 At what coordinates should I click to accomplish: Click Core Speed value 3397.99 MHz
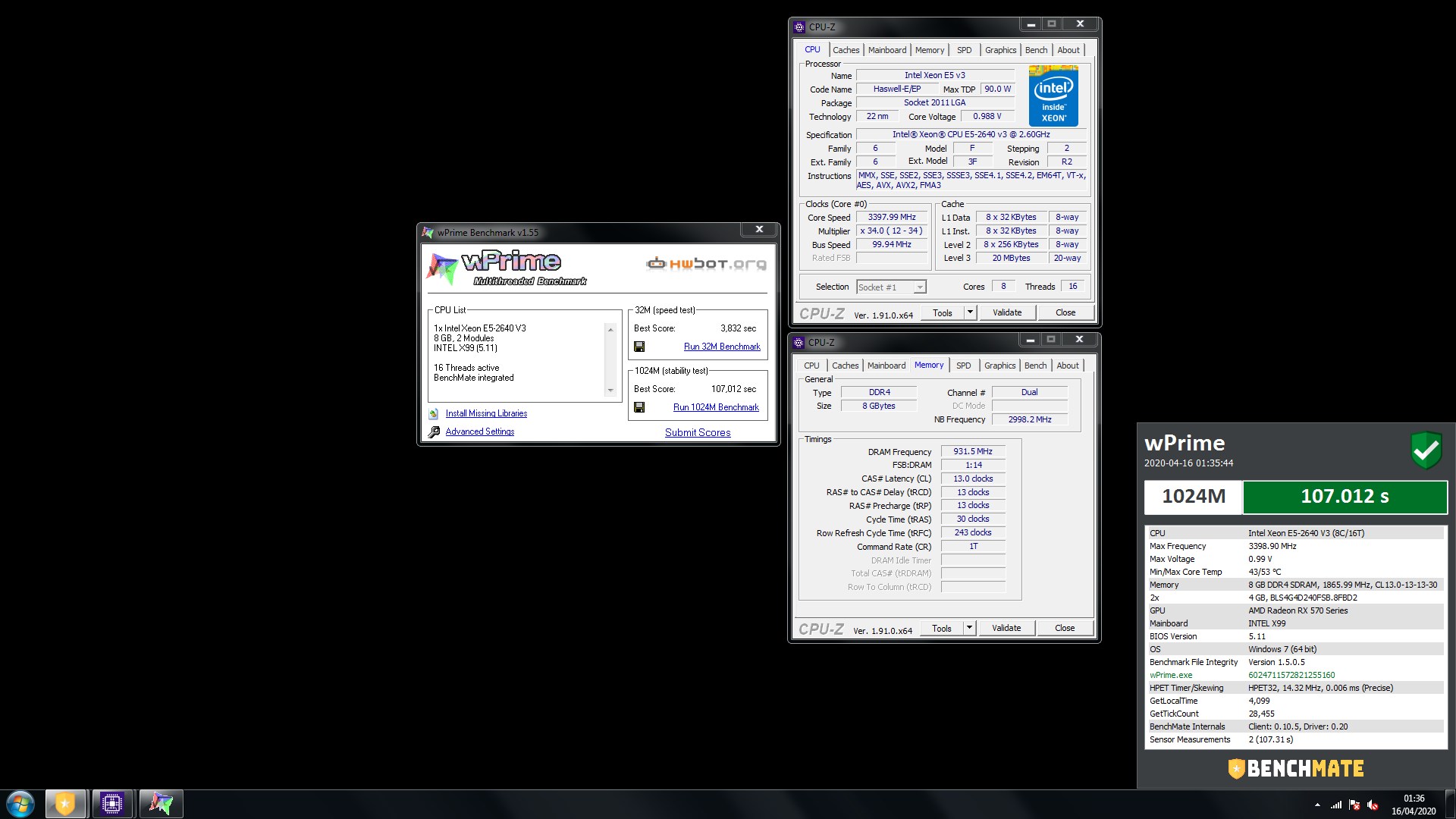coord(892,217)
